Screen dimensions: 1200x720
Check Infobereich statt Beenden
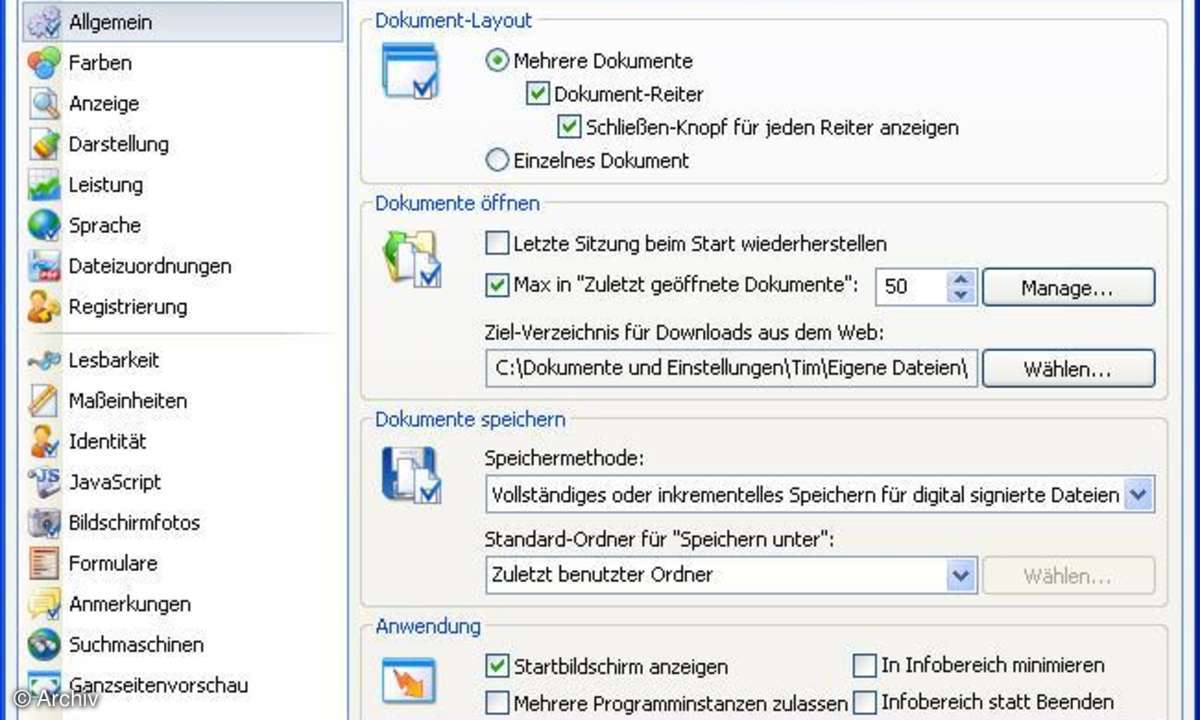[864, 702]
